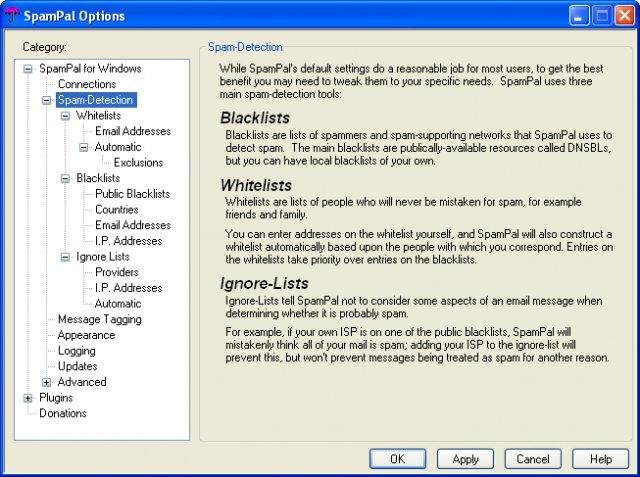Viewport: 640px width, 477px height.
Task: Click the Spam-Detection group box title
Action: tap(245, 47)
